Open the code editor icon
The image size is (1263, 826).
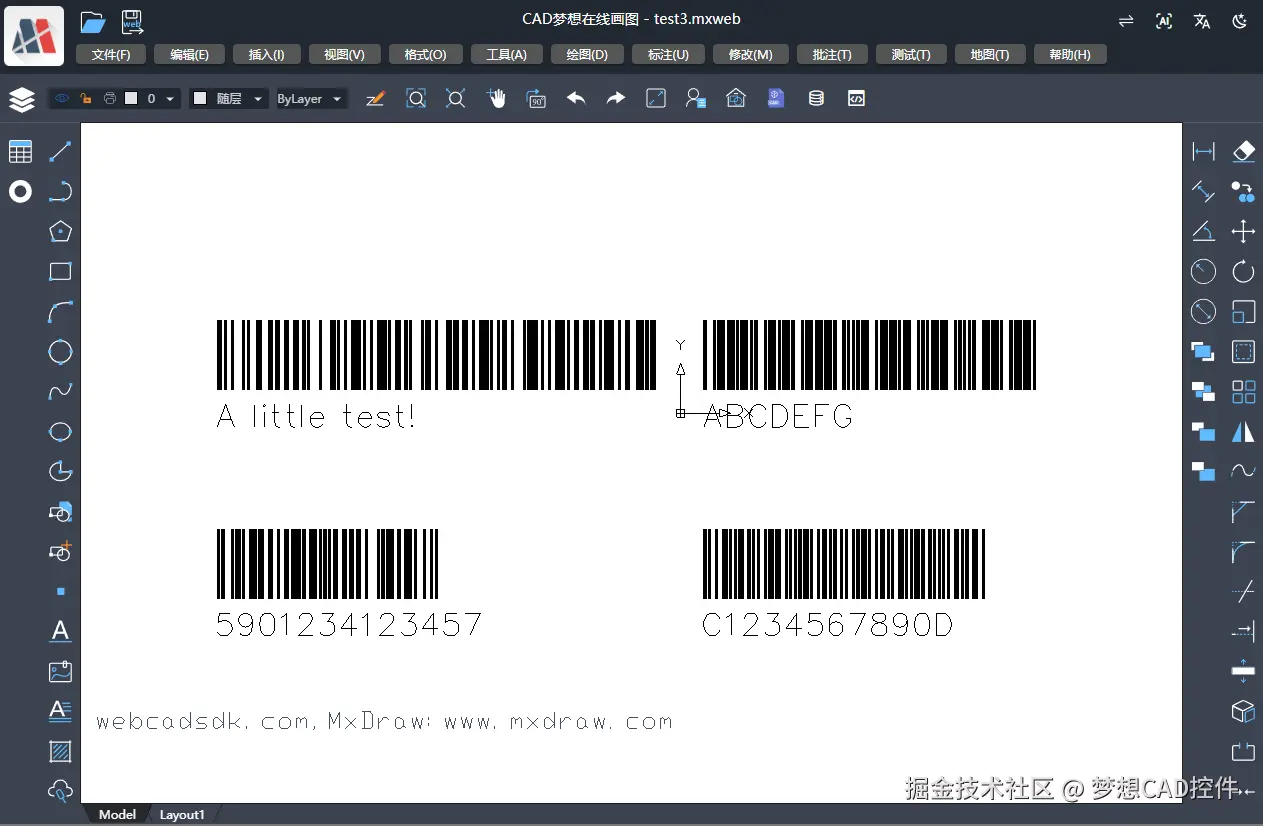(856, 99)
